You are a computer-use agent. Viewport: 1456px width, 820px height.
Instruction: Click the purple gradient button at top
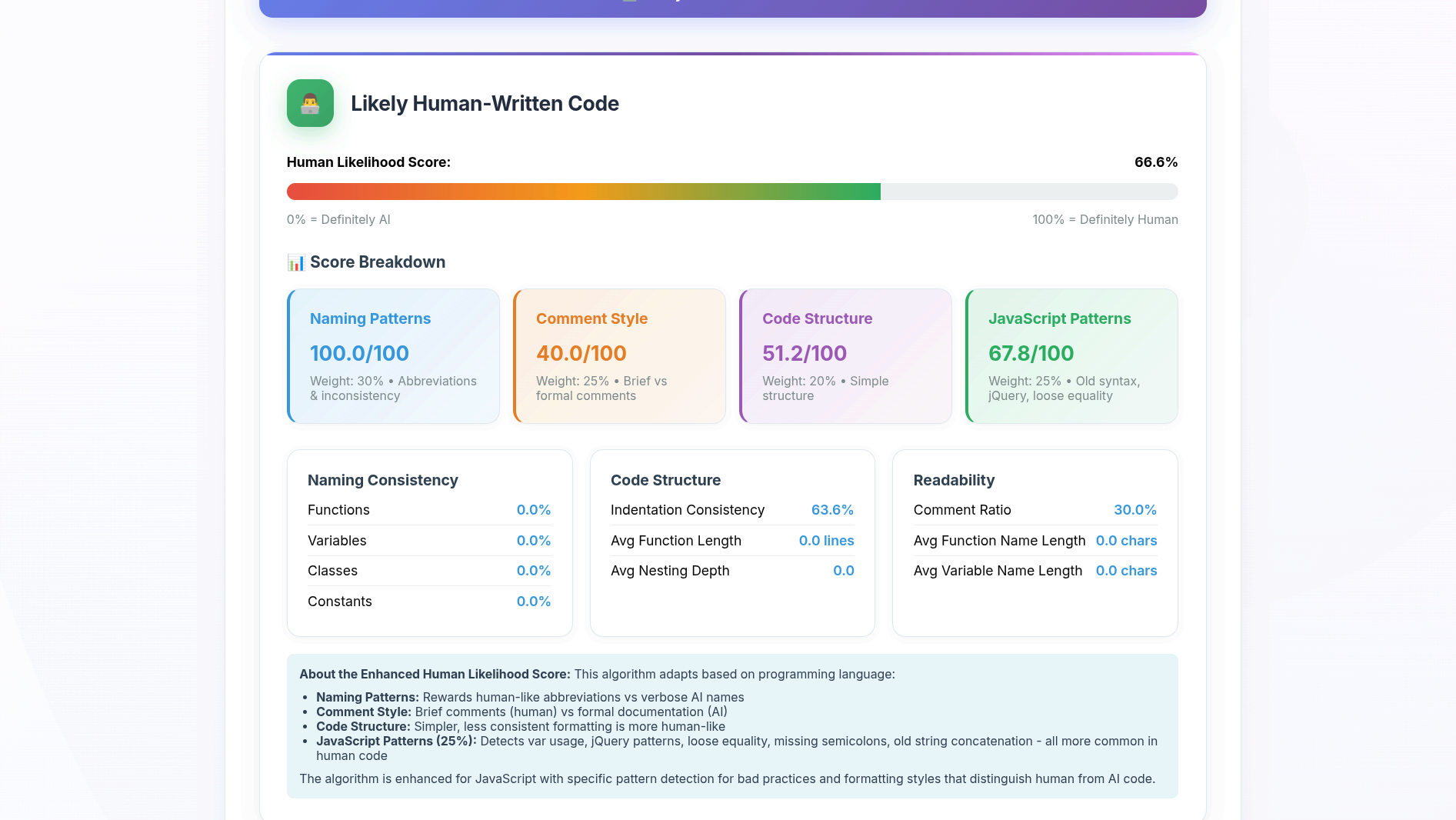732,8
